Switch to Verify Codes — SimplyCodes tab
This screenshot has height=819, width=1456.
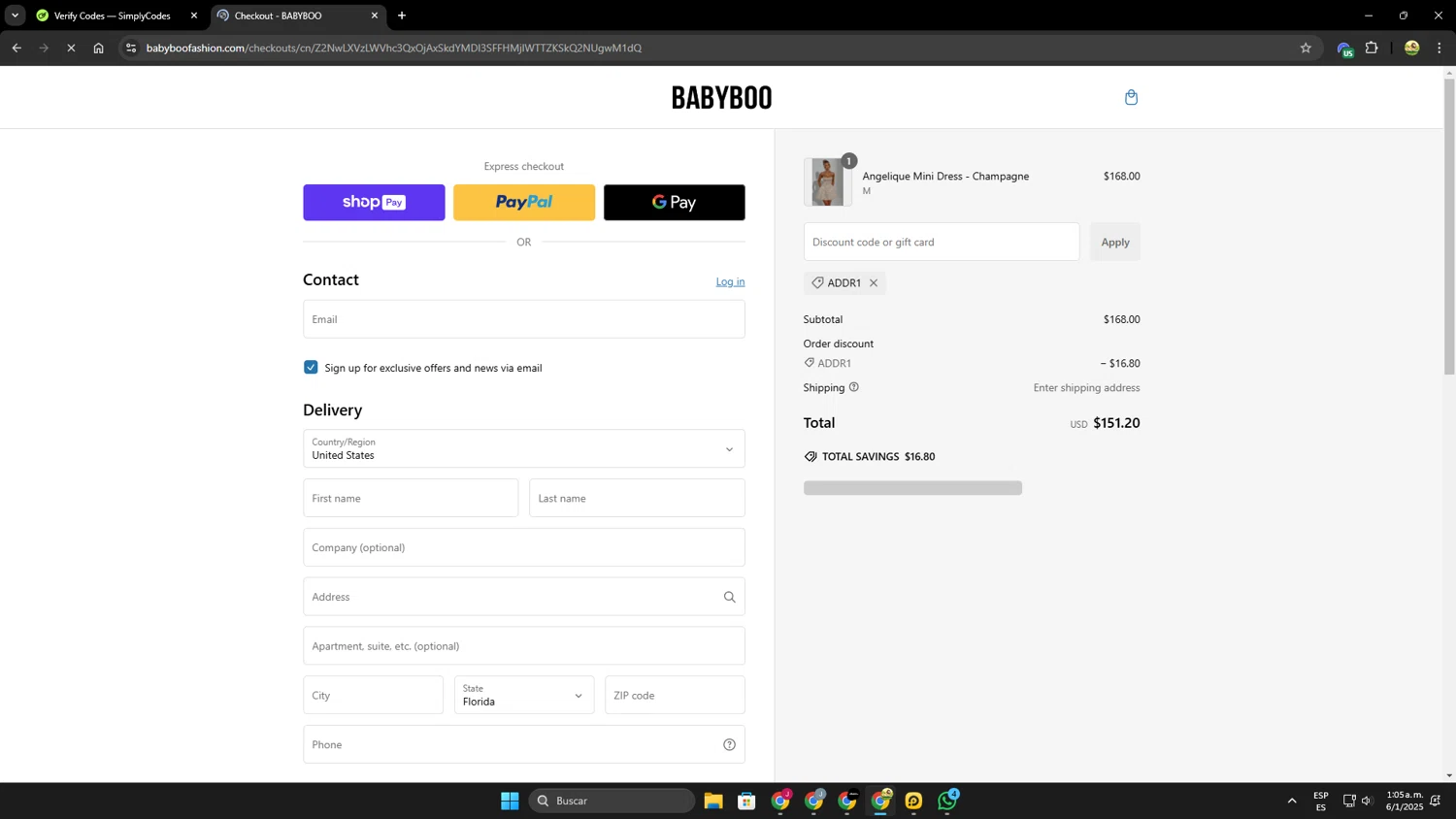(x=115, y=16)
